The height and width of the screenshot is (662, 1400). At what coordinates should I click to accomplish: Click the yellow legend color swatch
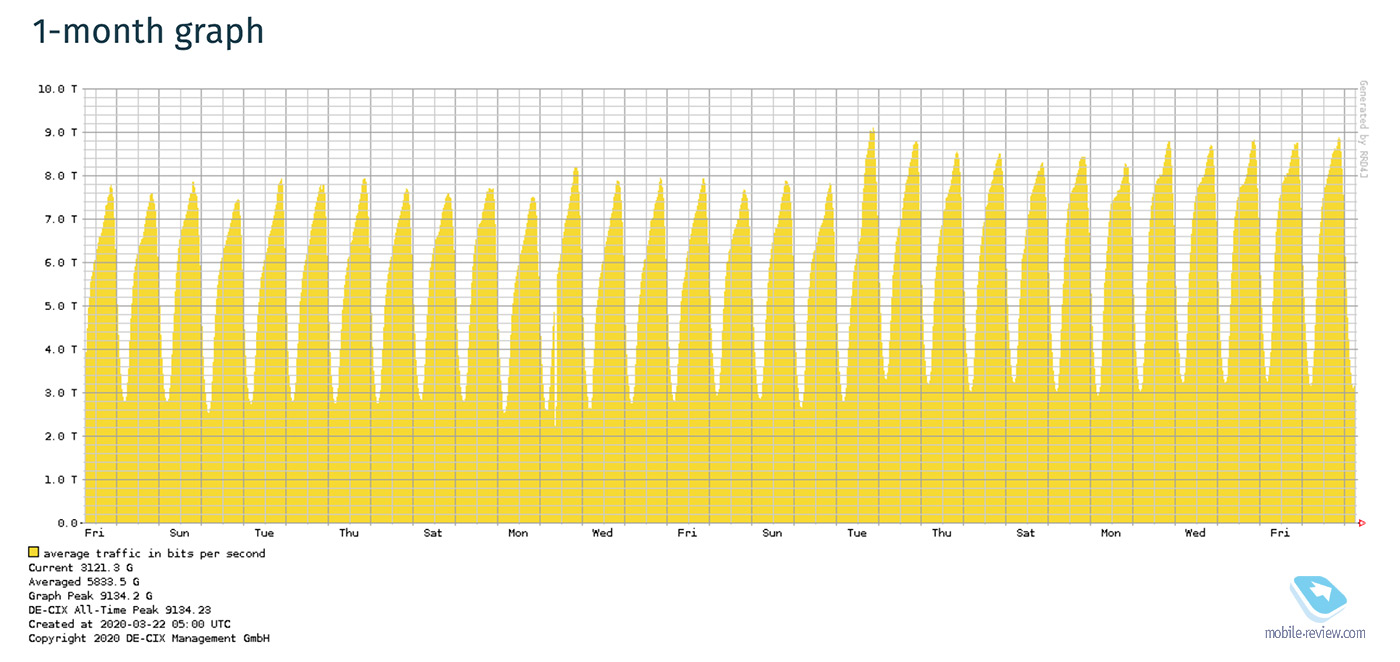pyautogui.click(x=34, y=553)
